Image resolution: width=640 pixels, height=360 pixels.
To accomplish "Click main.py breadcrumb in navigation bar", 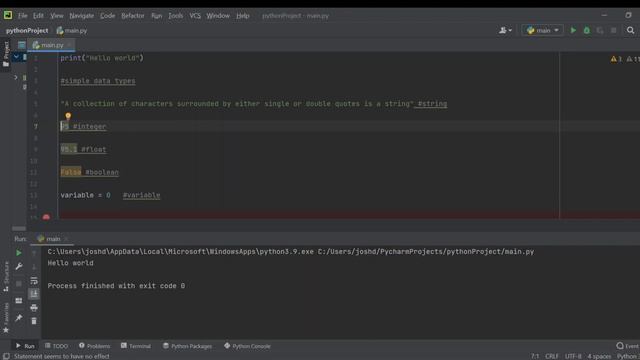I will pos(72,31).
